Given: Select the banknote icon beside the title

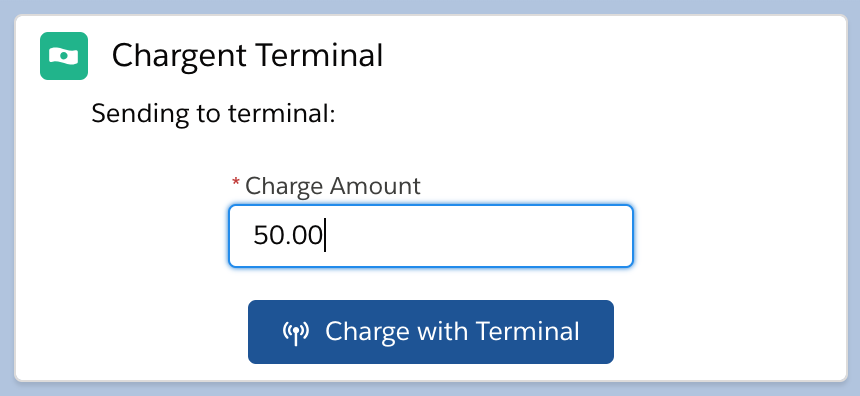Looking at the screenshot, I should (64, 56).
